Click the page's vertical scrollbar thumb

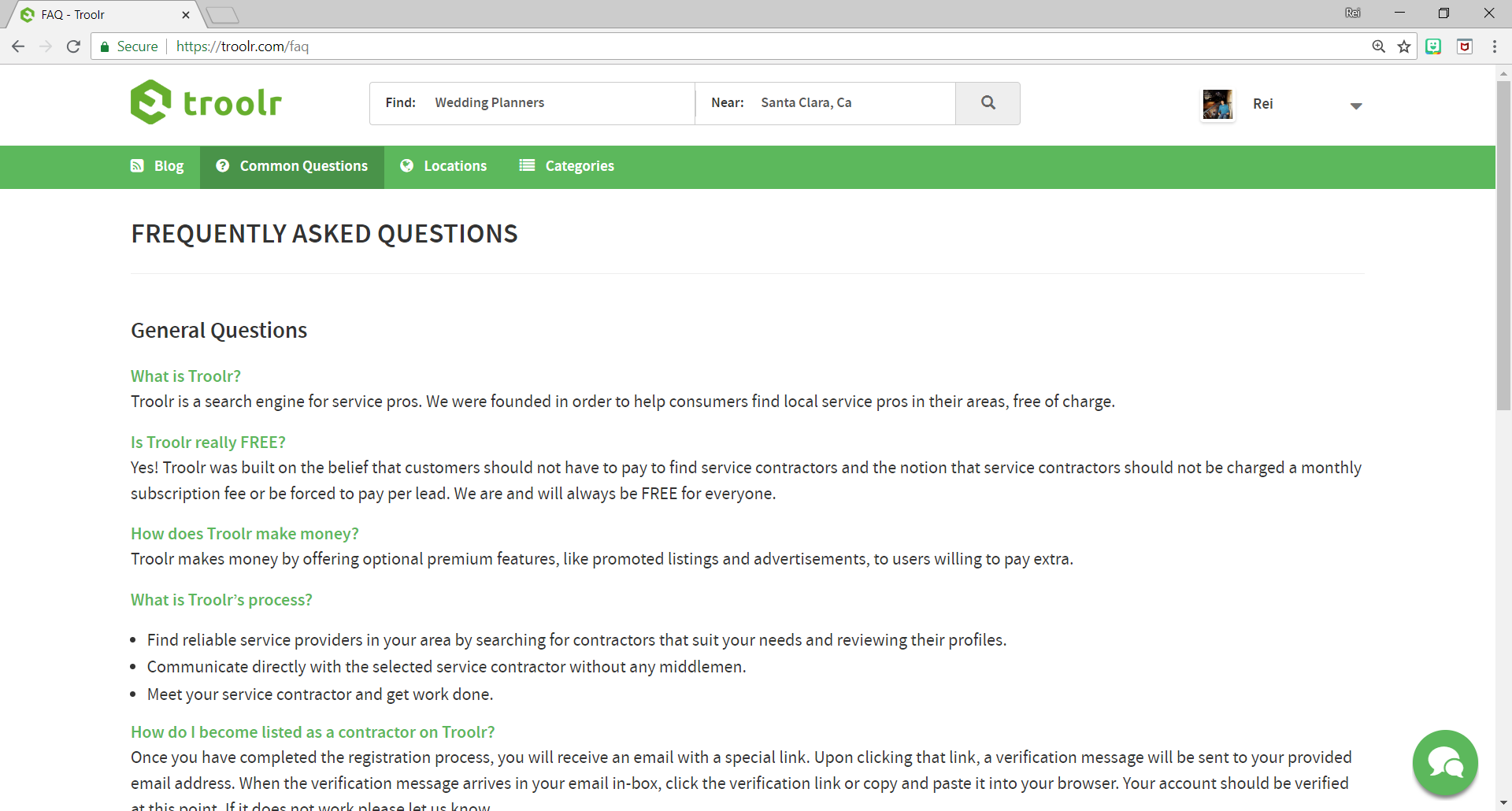pos(1503,246)
